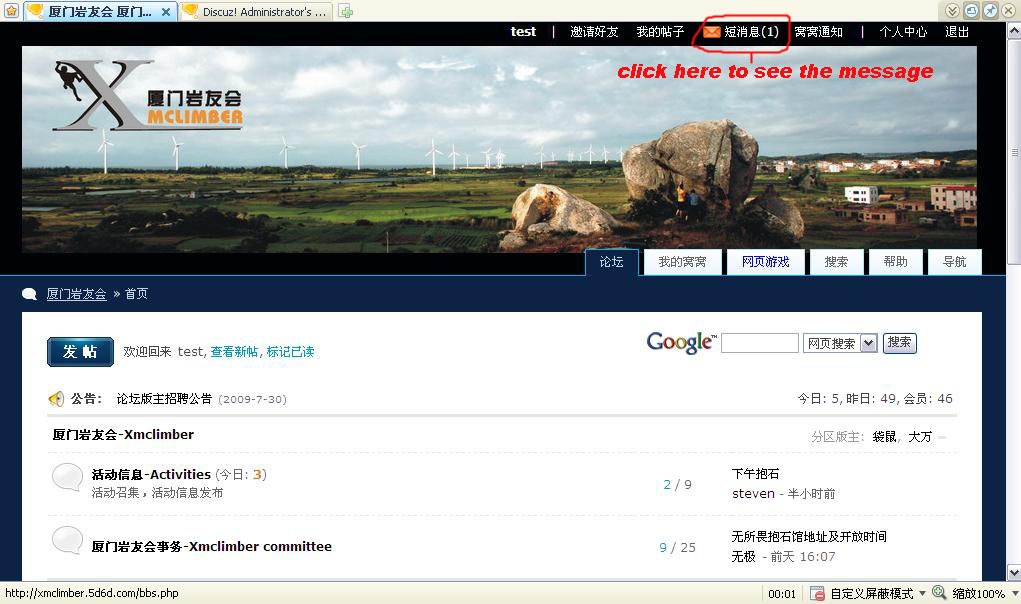Viewport: 1021px width, 604px height.
Task: Click the Xmclimber forum logo
Action: (x=148, y=97)
